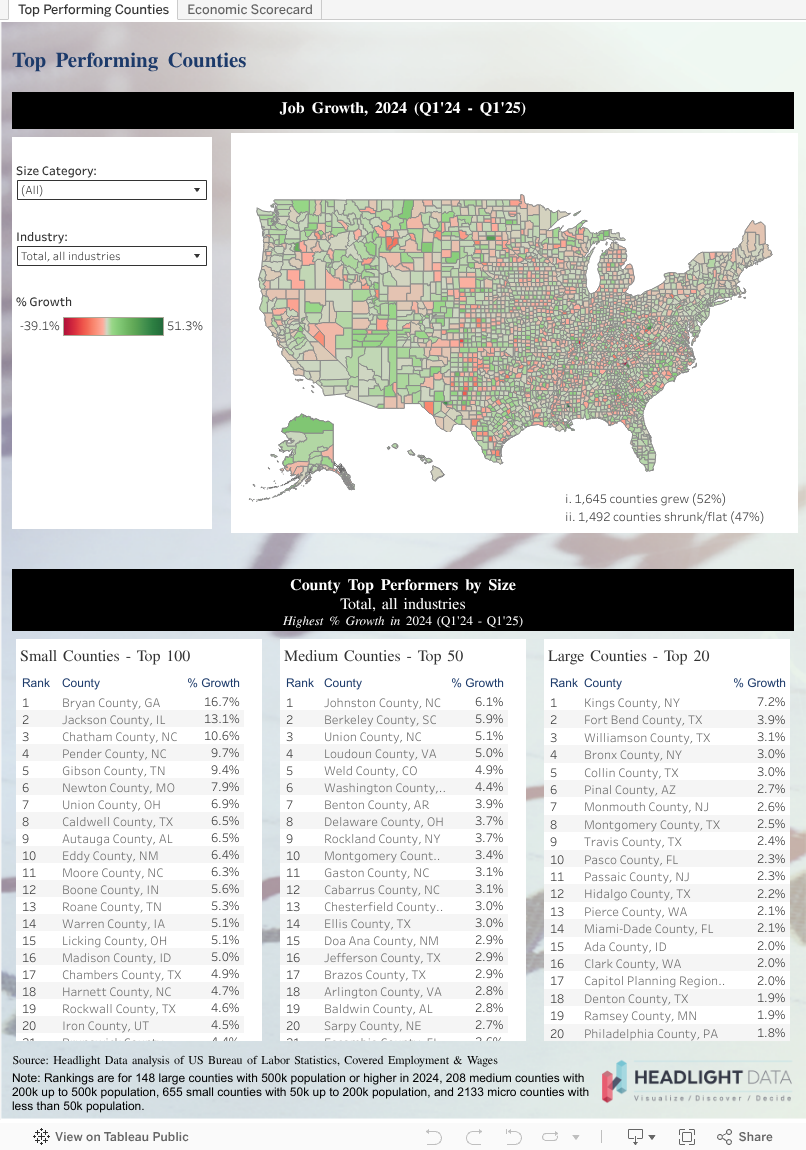Image resolution: width=806 pixels, height=1150 pixels.
Task: Open the refresh options dropdown arrow
Action: click(576, 1138)
